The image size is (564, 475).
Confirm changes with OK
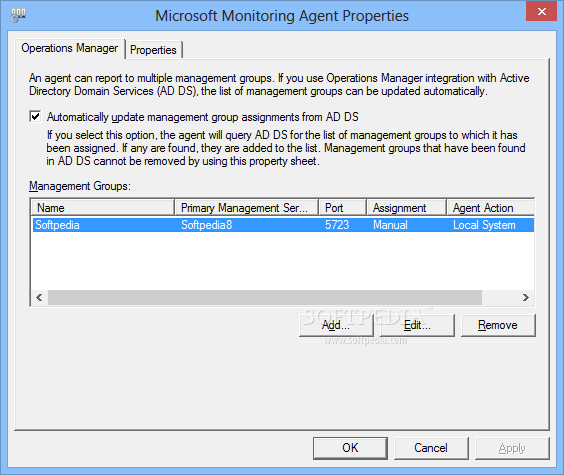pyautogui.click(x=350, y=448)
